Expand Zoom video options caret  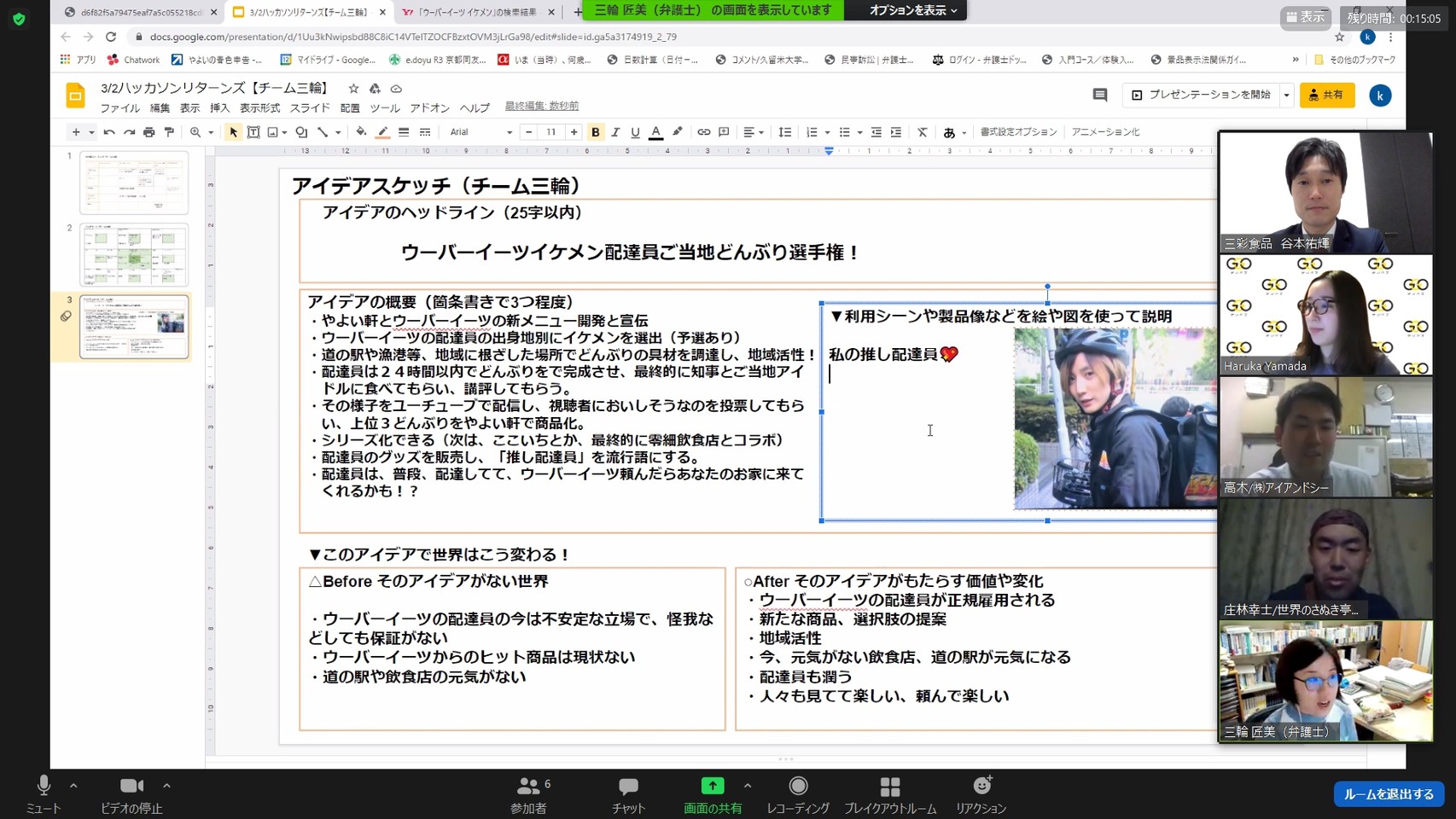click(166, 786)
